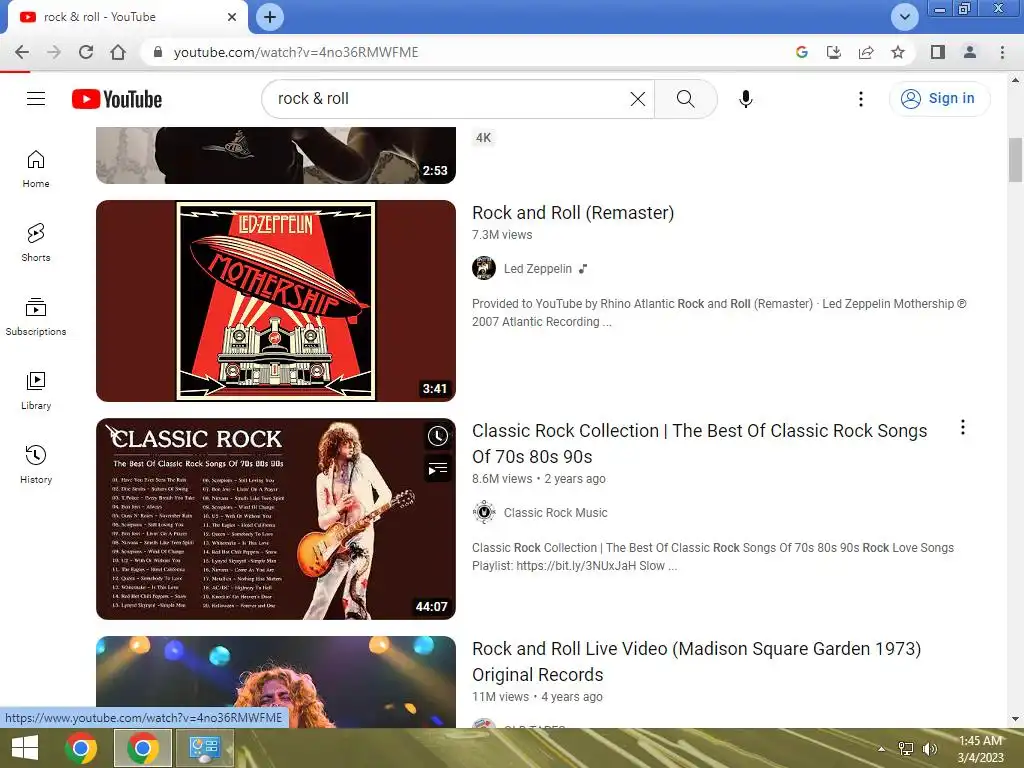
Task: Open Chrome profile icon
Action: [x=970, y=52]
